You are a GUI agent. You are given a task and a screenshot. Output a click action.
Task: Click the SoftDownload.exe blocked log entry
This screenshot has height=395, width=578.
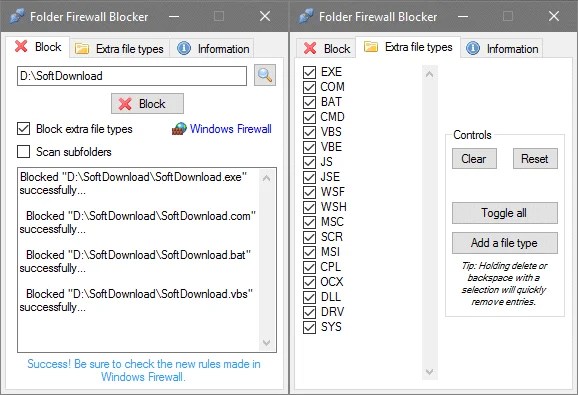coord(133,183)
